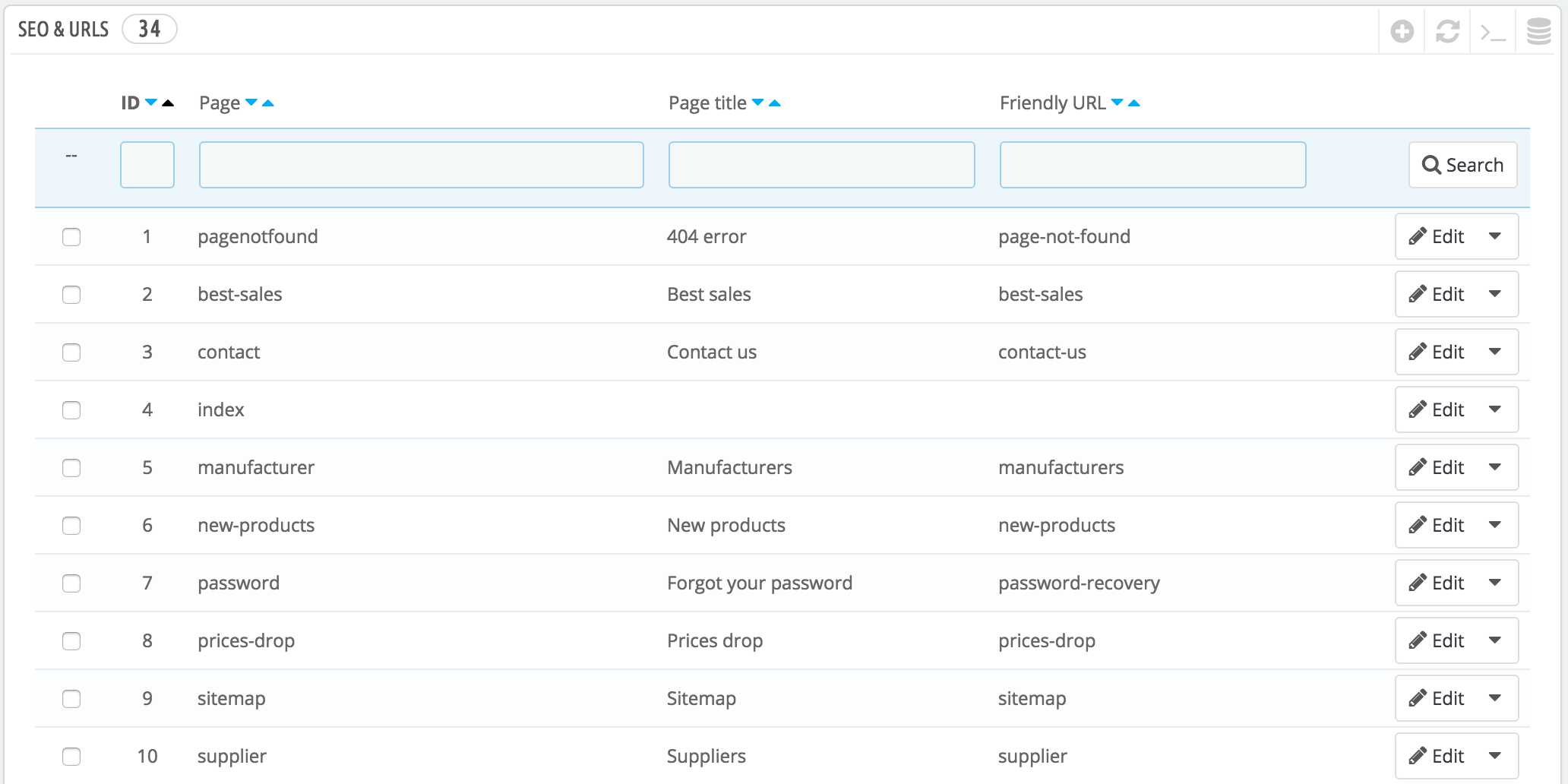Click the export to SQL Manager database icon
The image size is (1568, 784).
tap(1538, 31)
